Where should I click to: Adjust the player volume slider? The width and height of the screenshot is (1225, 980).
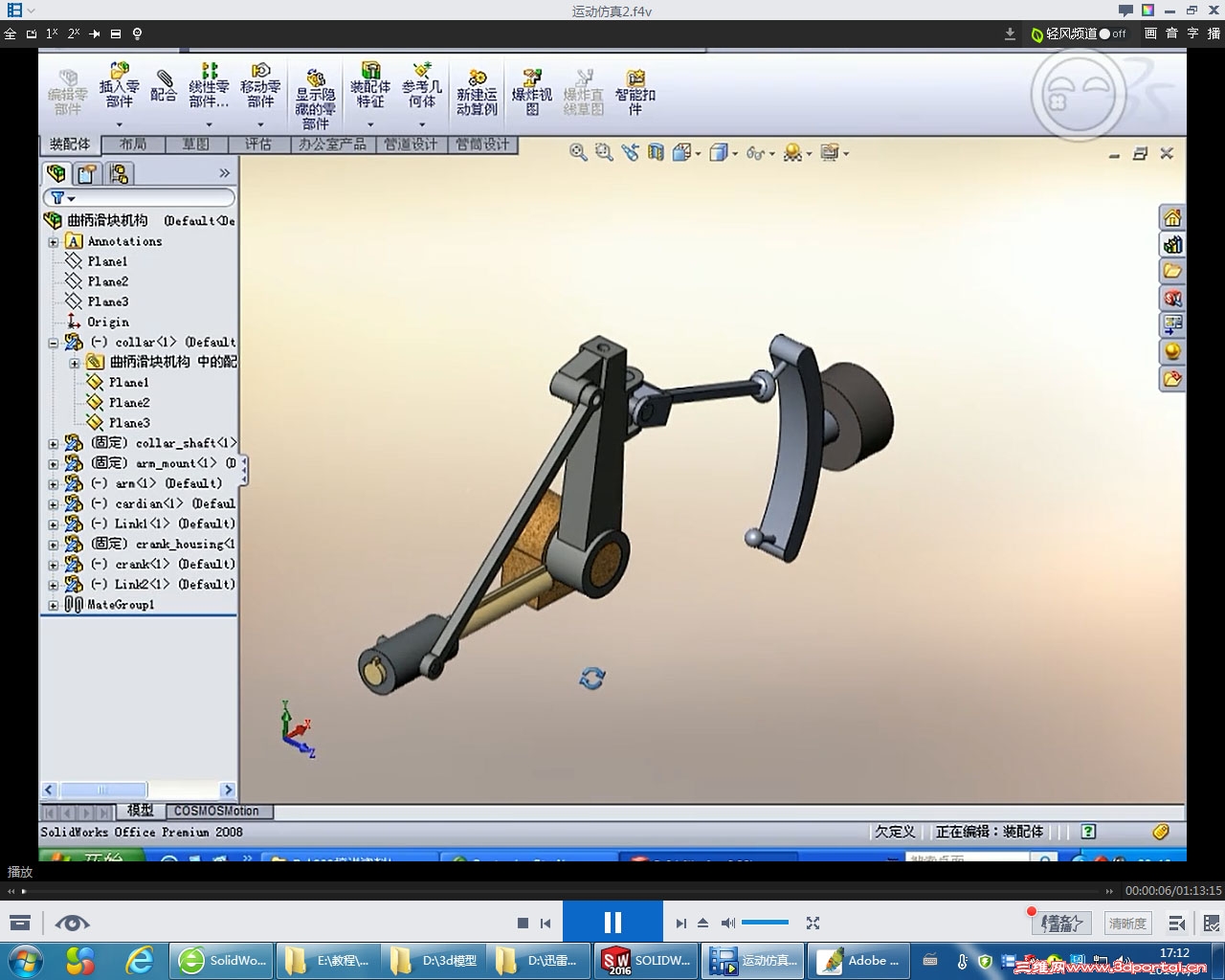click(x=765, y=923)
